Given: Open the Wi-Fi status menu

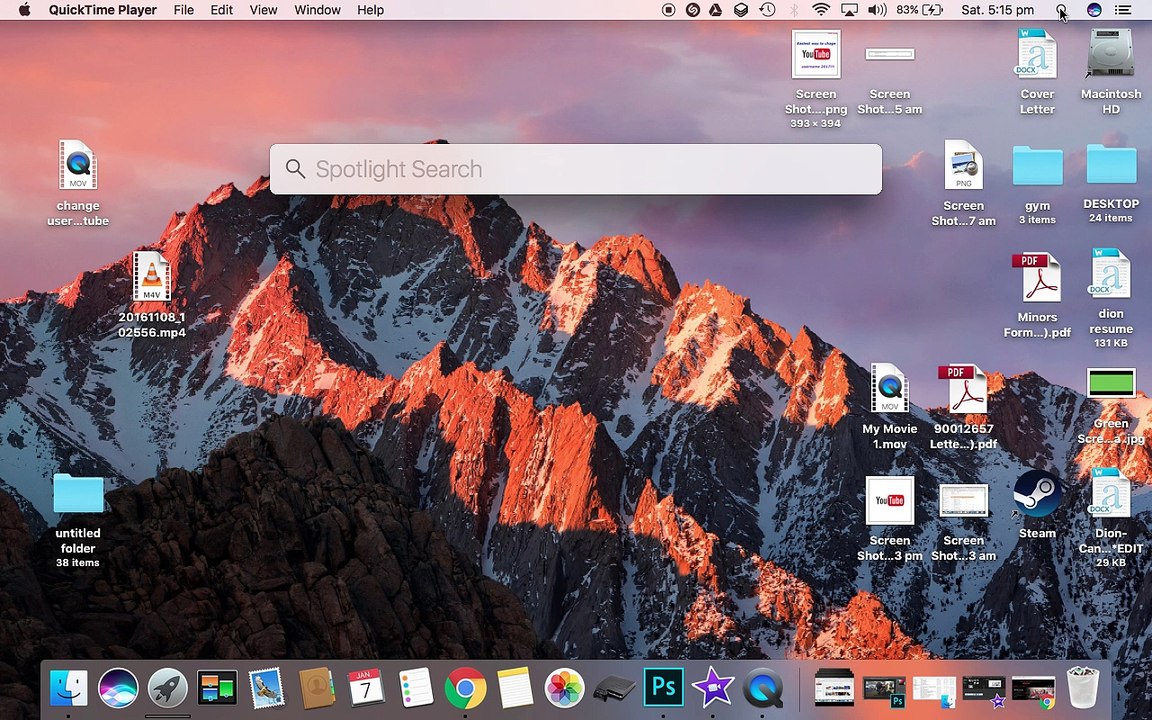Looking at the screenshot, I should (x=821, y=10).
